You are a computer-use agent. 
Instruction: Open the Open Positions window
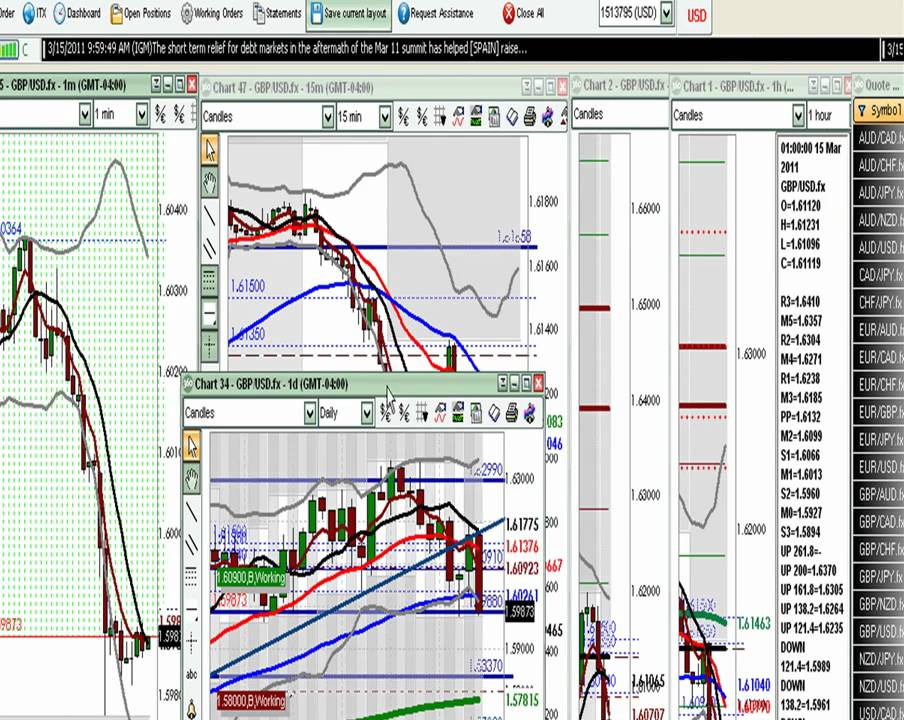[x=141, y=13]
